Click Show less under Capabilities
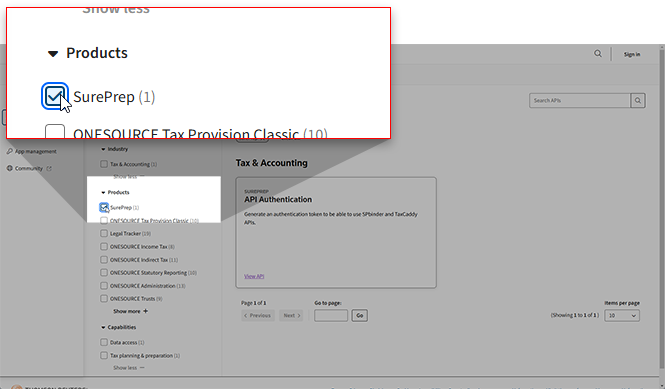This screenshot has width=665, height=389. pyautogui.click(x=129, y=368)
